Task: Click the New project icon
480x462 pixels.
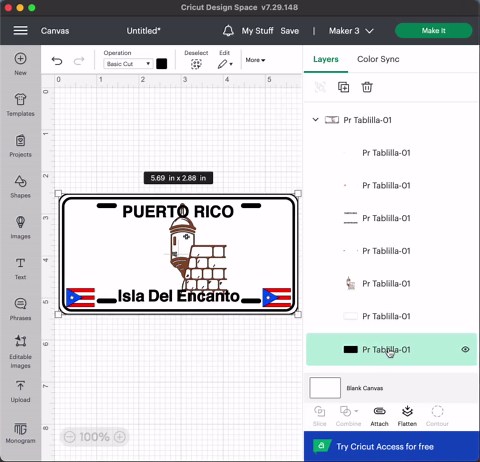Action: coord(20,58)
